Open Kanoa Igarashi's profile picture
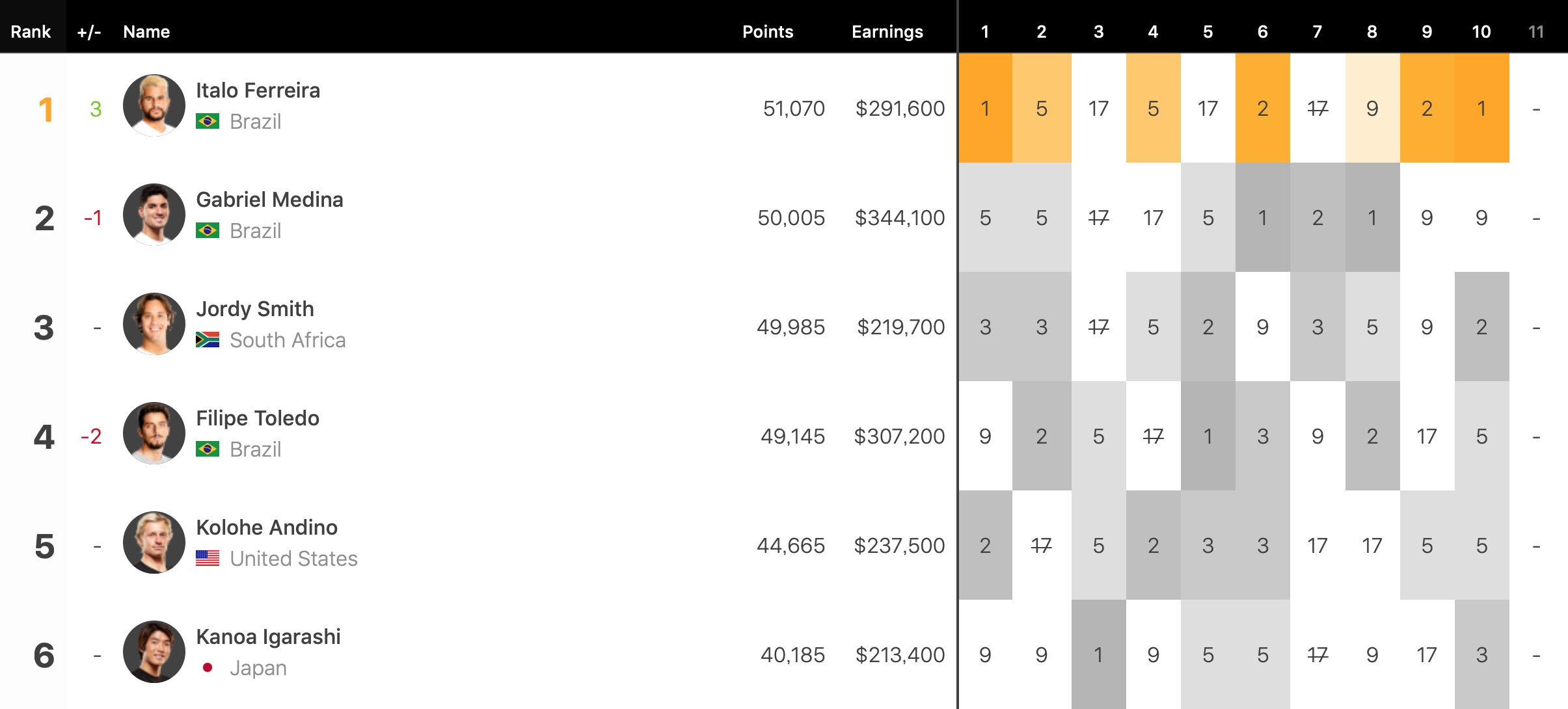The height and width of the screenshot is (709, 1568). point(154,652)
